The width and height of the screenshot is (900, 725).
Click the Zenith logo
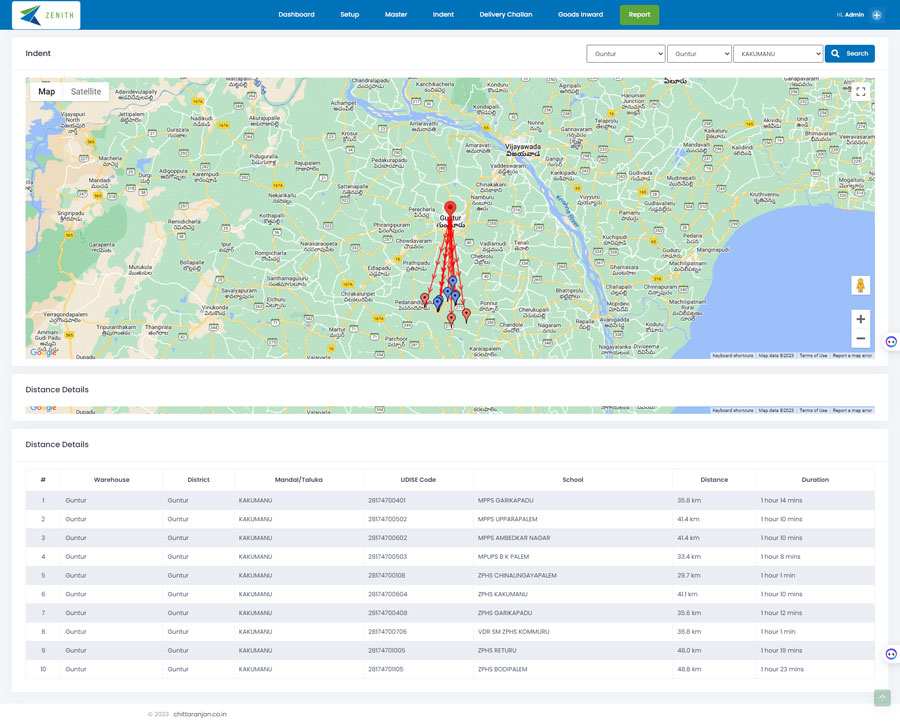tap(46, 15)
